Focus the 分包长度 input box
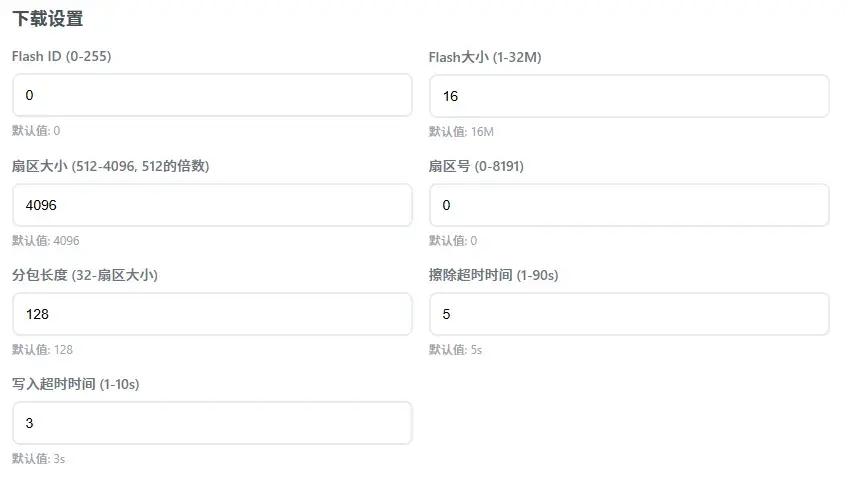The height and width of the screenshot is (486, 846). pyautogui.click(x=212, y=314)
